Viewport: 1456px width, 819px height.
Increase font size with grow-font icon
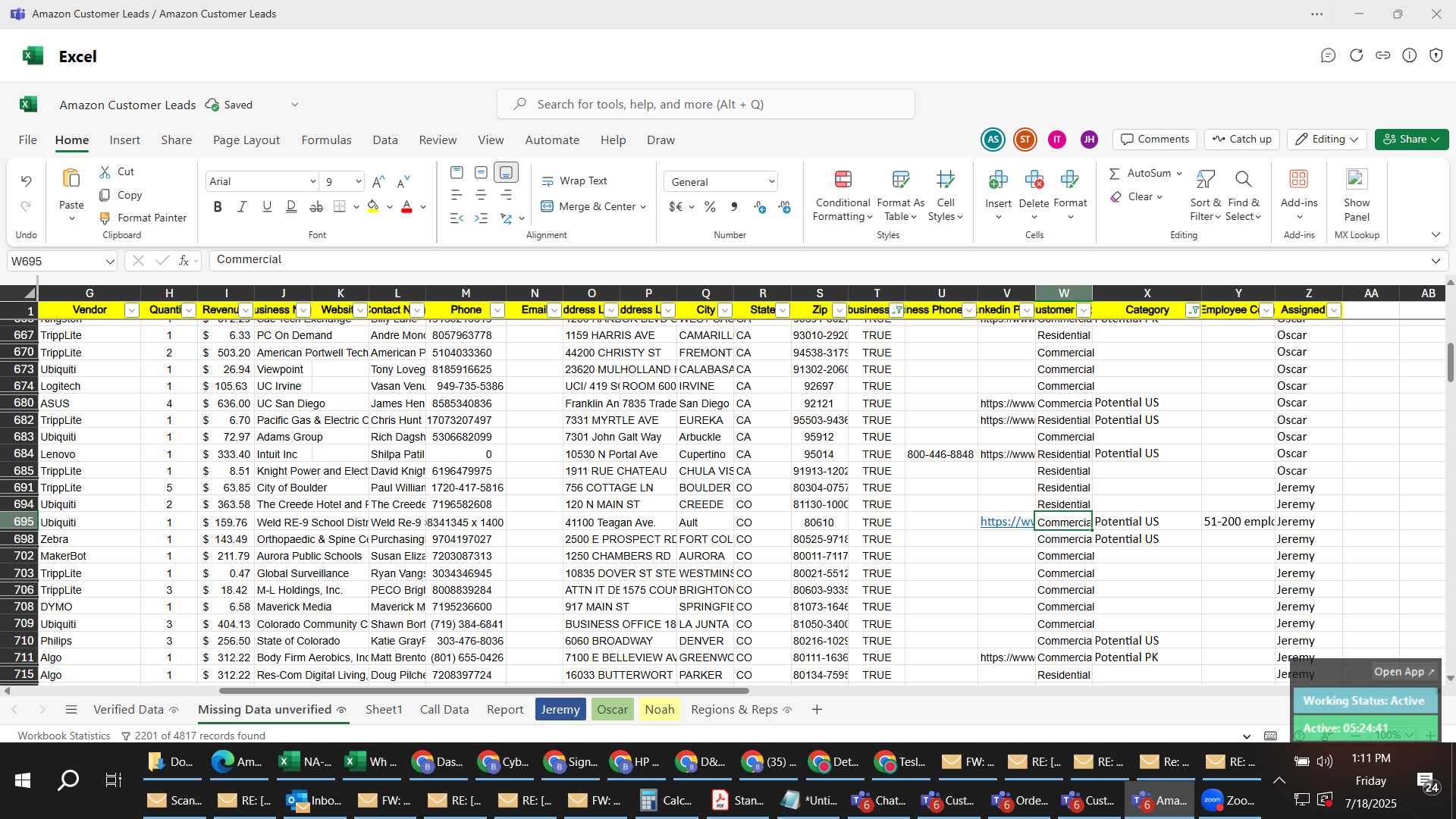pos(378,181)
